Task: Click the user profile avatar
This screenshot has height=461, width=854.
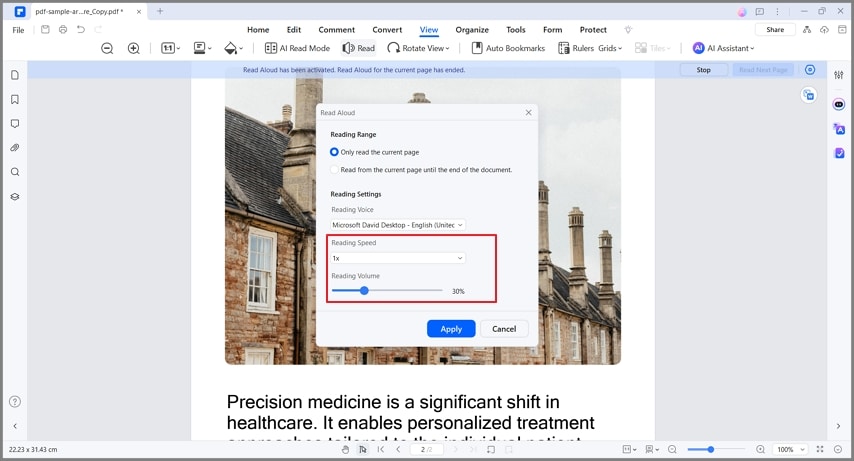Action: tap(742, 12)
